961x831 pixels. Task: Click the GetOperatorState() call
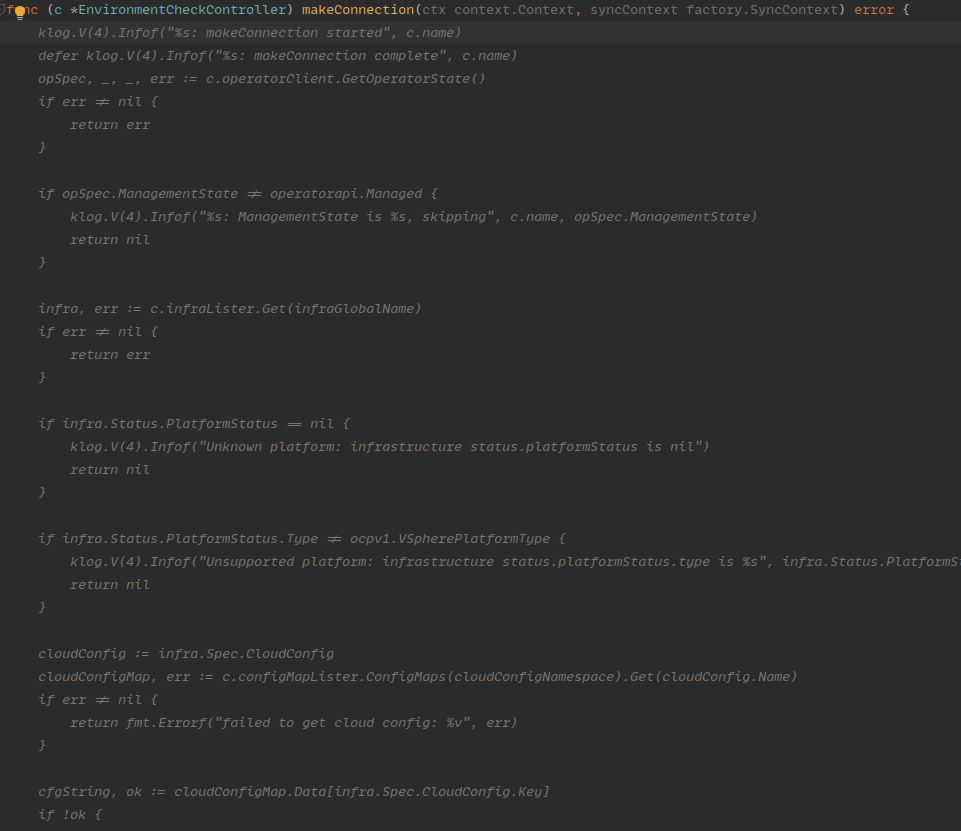[x=414, y=78]
